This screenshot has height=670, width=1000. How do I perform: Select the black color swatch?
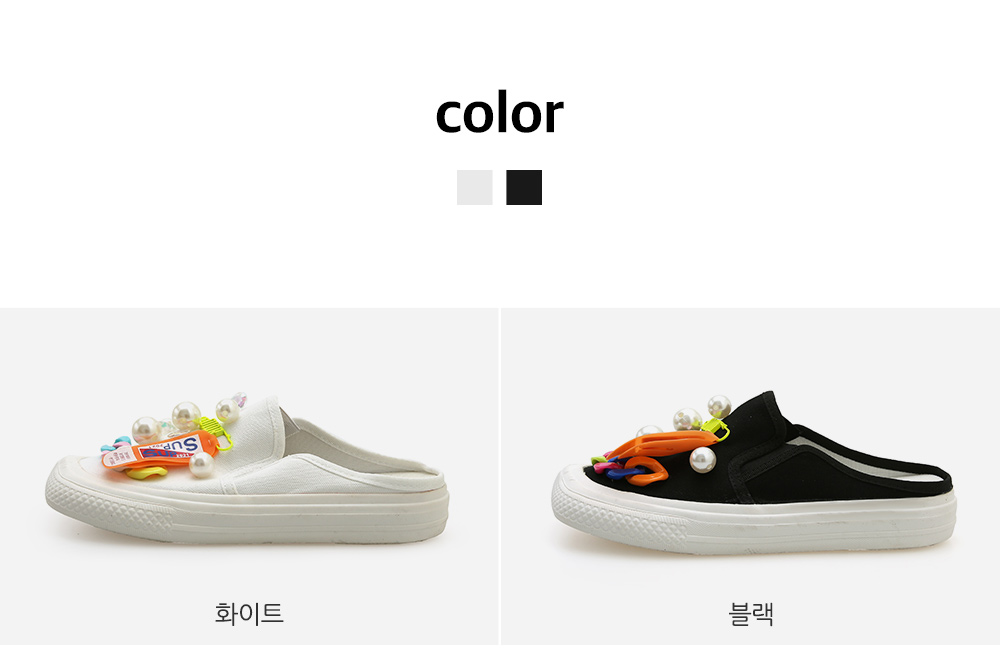coord(524,187)
